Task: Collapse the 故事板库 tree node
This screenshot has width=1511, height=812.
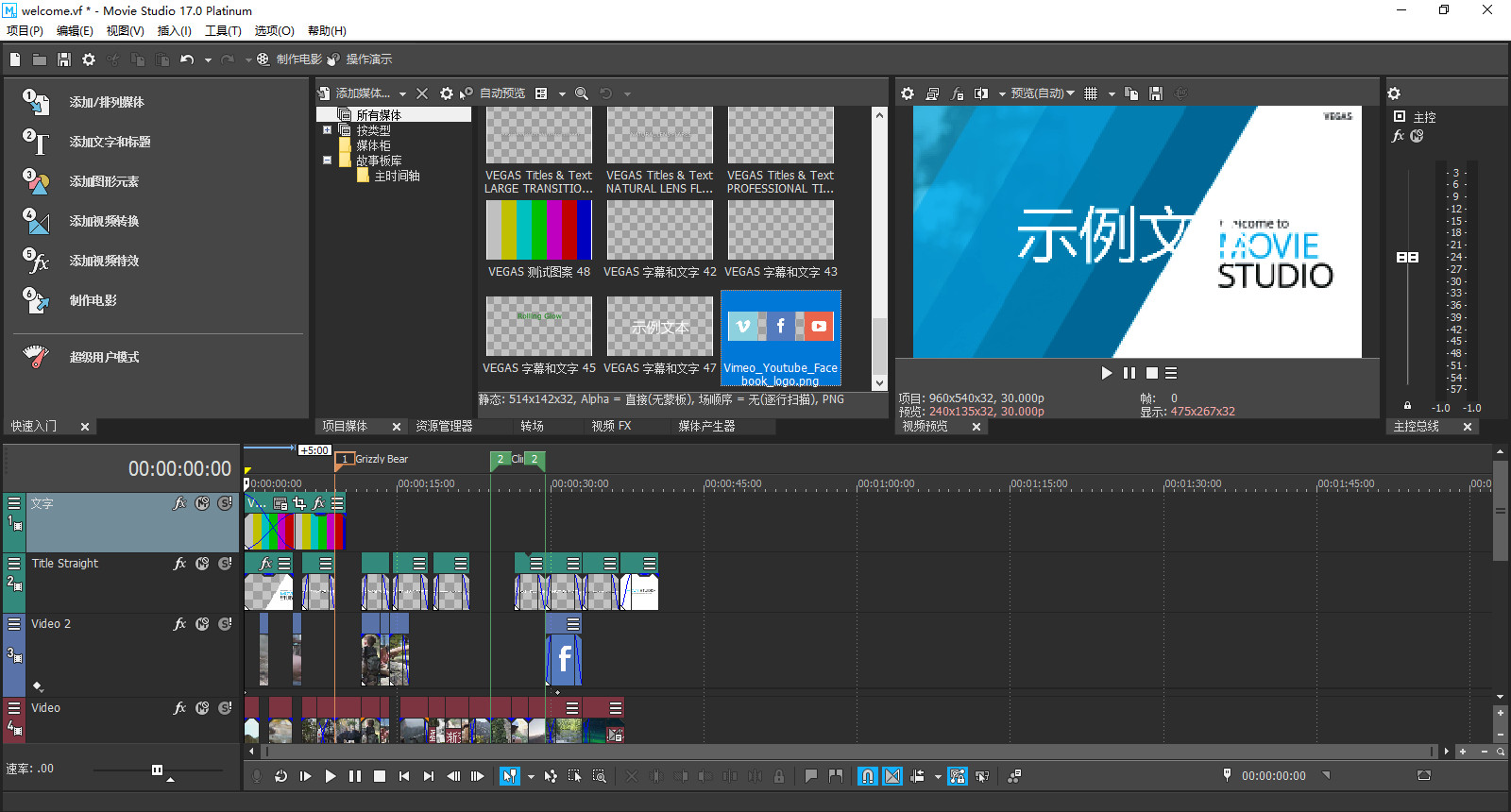Action: pos(327,161)
